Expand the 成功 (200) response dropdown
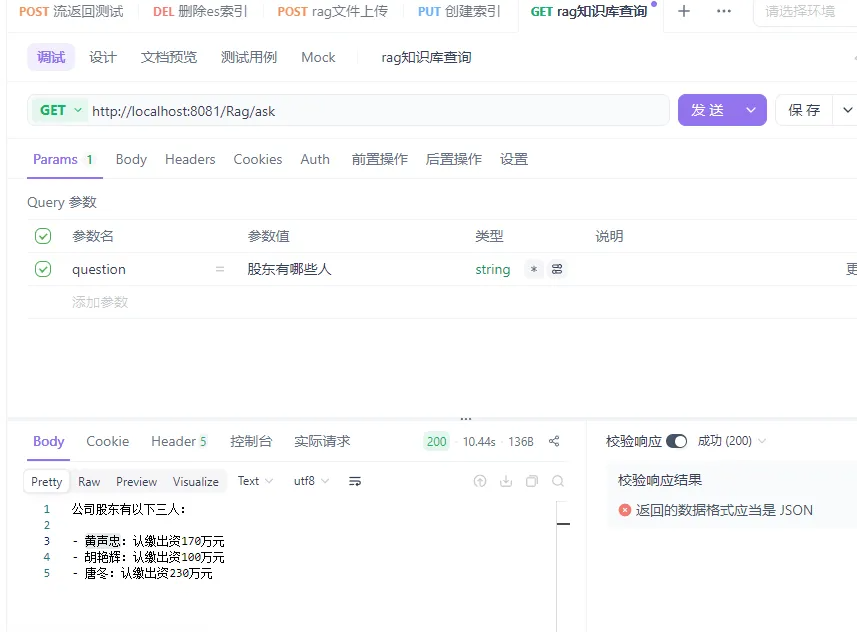The image size is (857, 632). [x=732, y=441]
